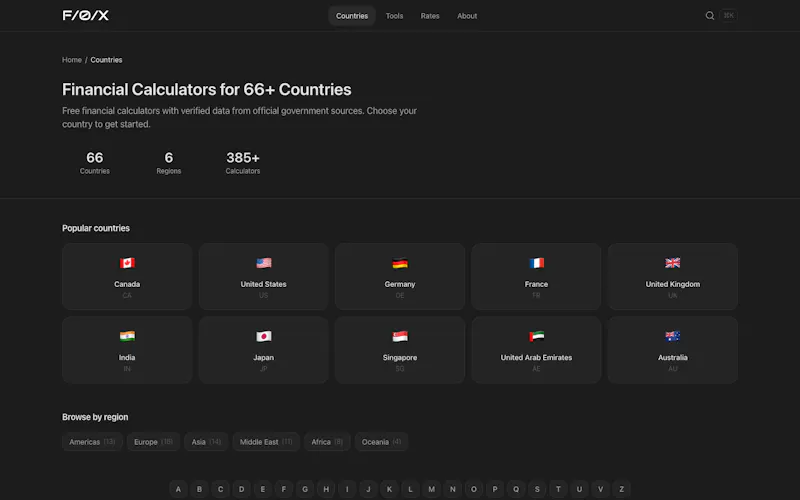The image size is (800, 500).
Task: Open the United States name label
Action: point(264,284)
